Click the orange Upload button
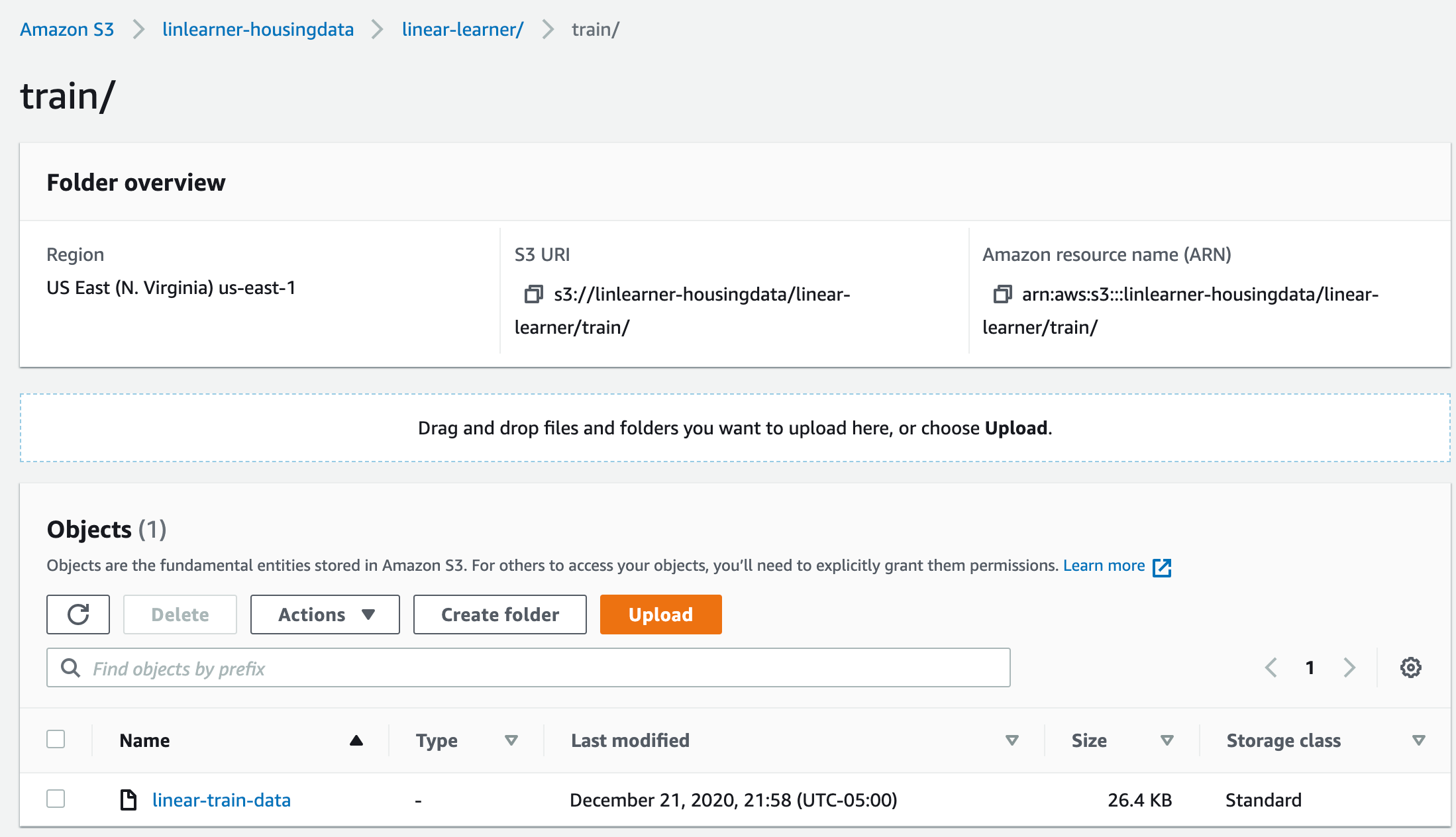 [660, 615]
